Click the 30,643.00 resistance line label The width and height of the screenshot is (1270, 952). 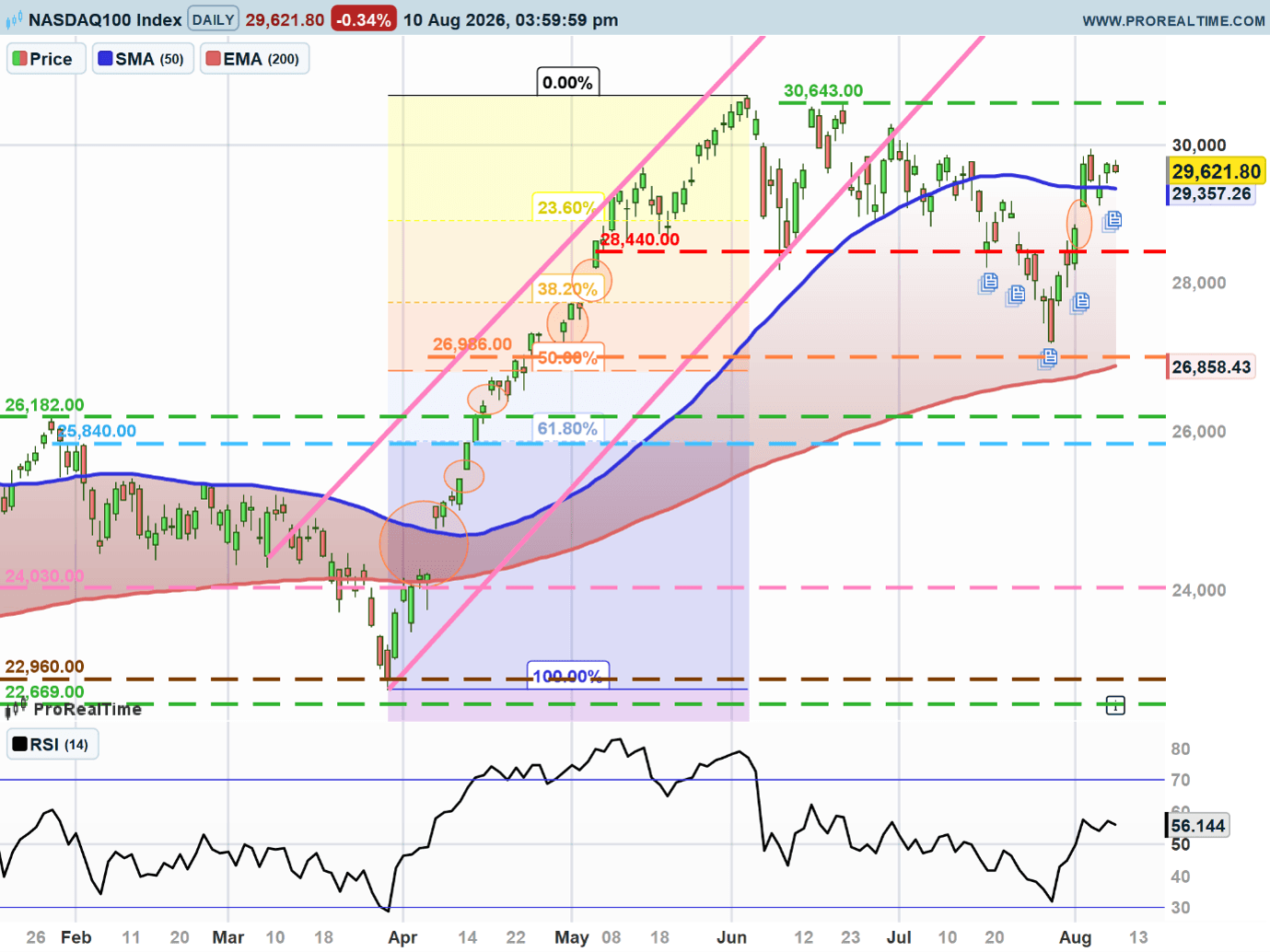click(x=823, y=91)
